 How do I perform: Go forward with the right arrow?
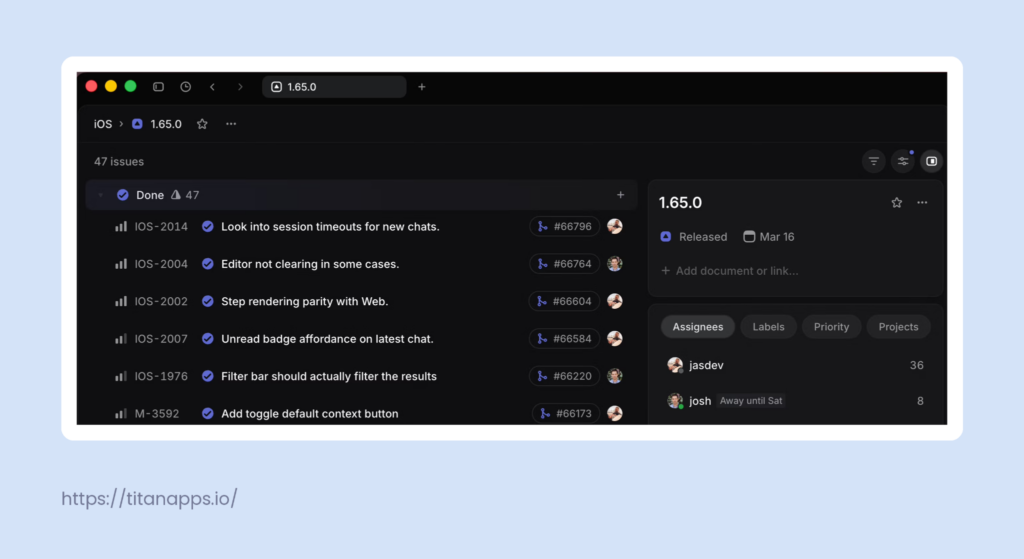pyautogui.click(x=240, y=87)
